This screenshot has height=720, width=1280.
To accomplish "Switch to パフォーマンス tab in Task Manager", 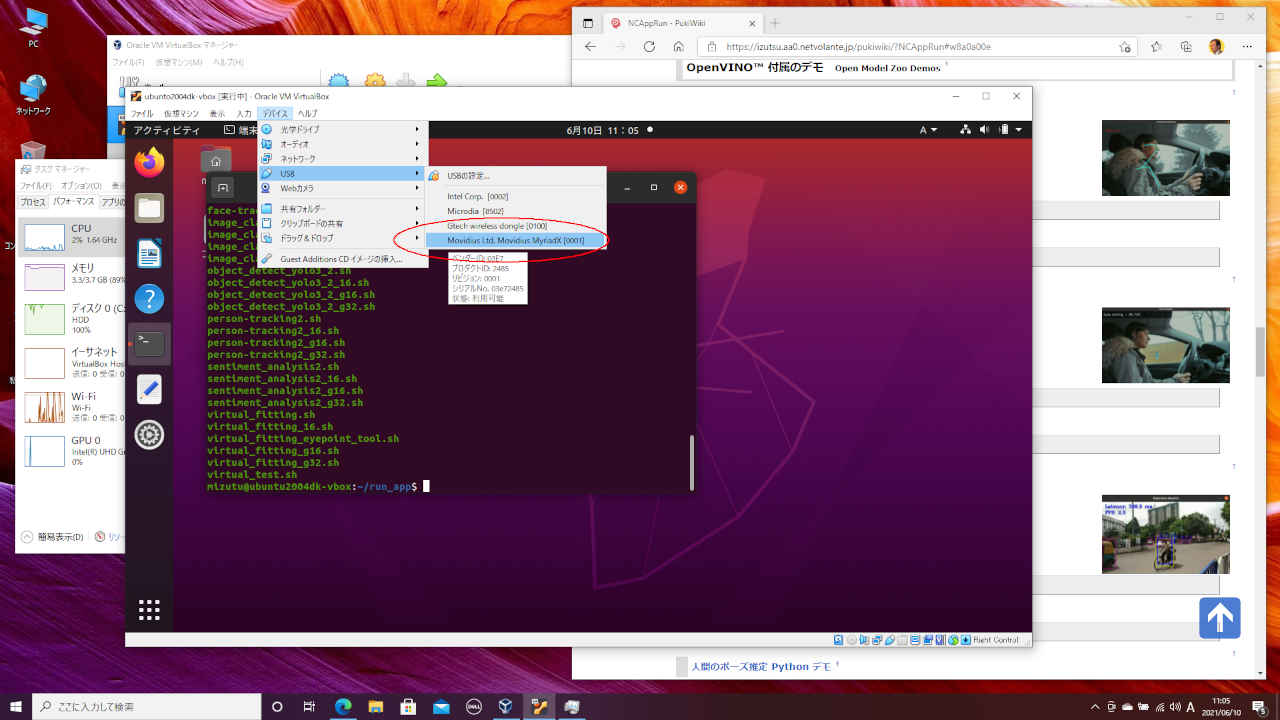I will point(73,201).
